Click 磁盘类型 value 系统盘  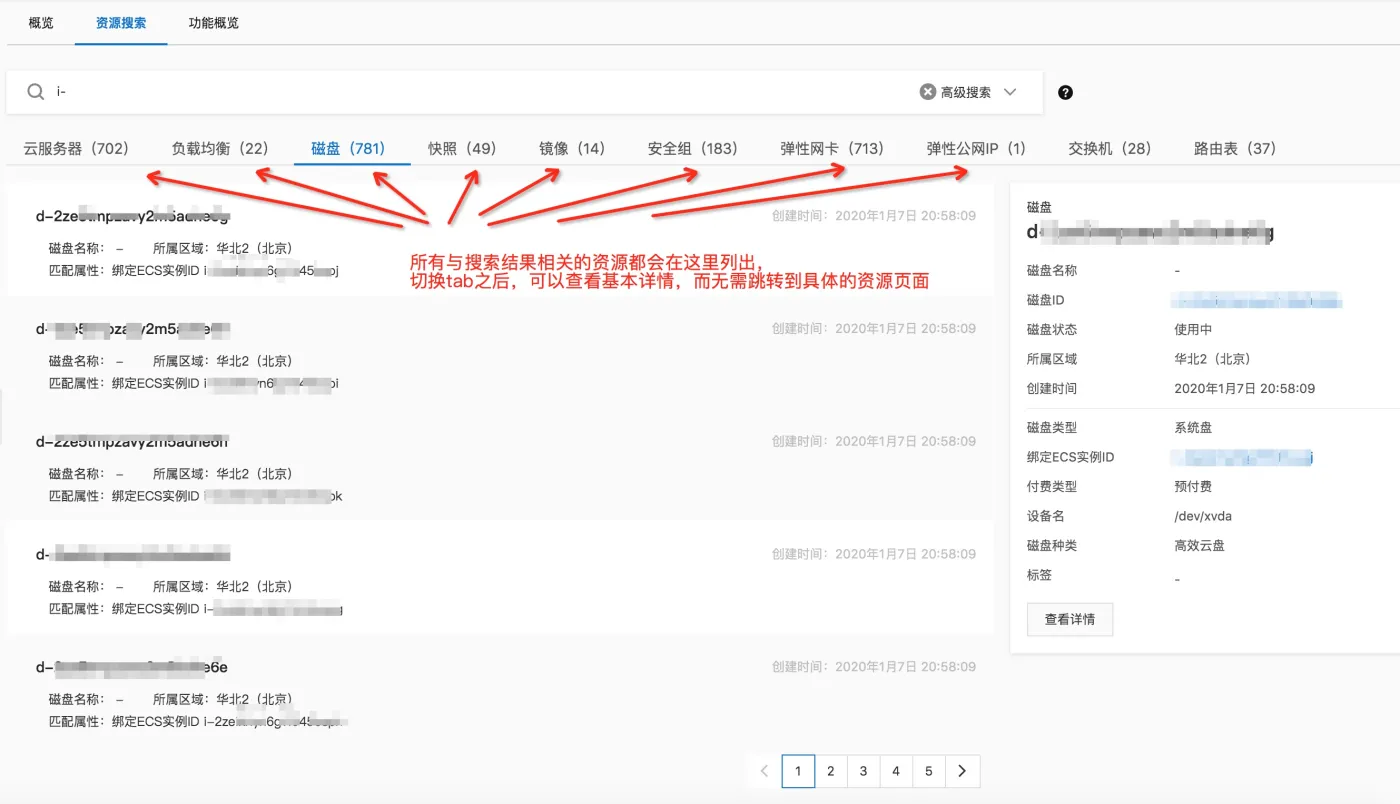1194,427
